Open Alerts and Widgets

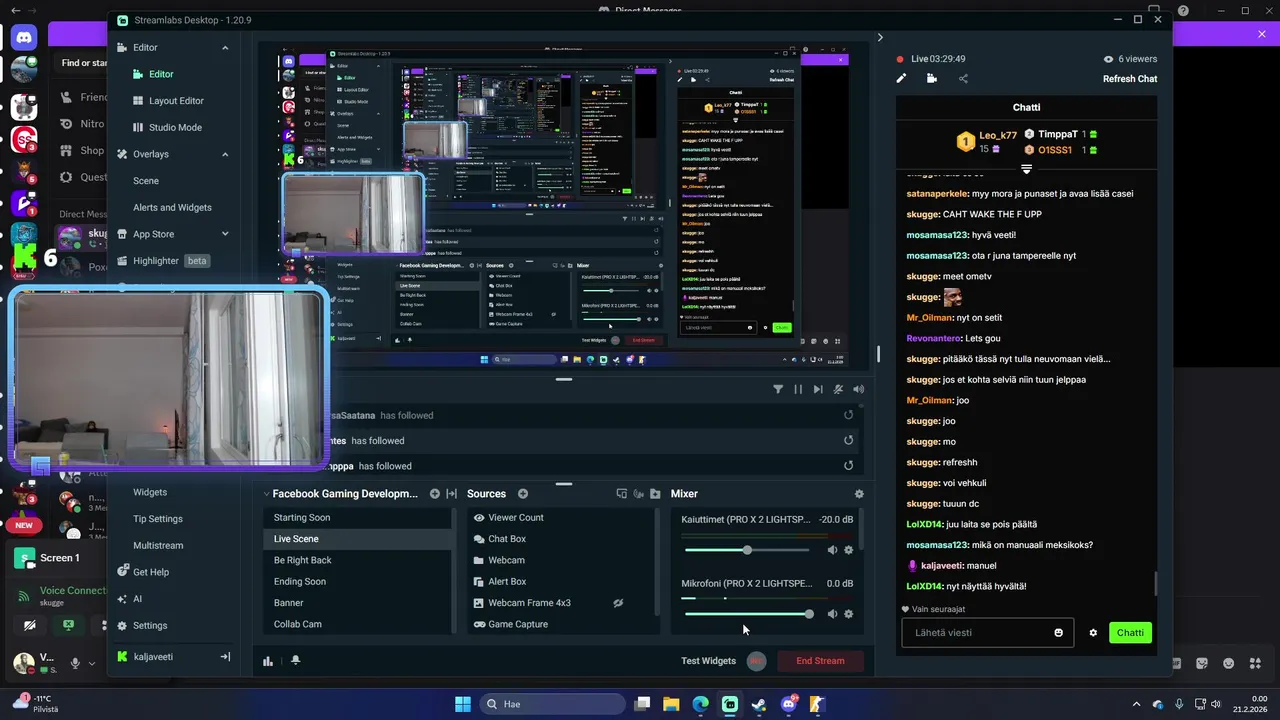(172, 207)
